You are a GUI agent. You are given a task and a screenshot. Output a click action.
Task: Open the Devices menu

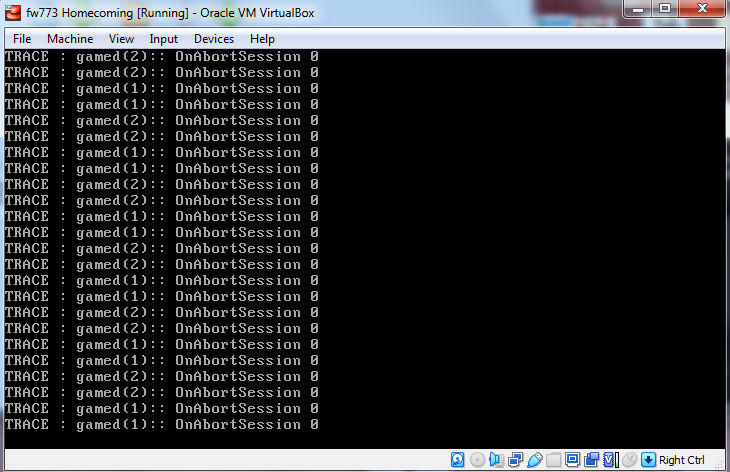(x=214, y=39)
